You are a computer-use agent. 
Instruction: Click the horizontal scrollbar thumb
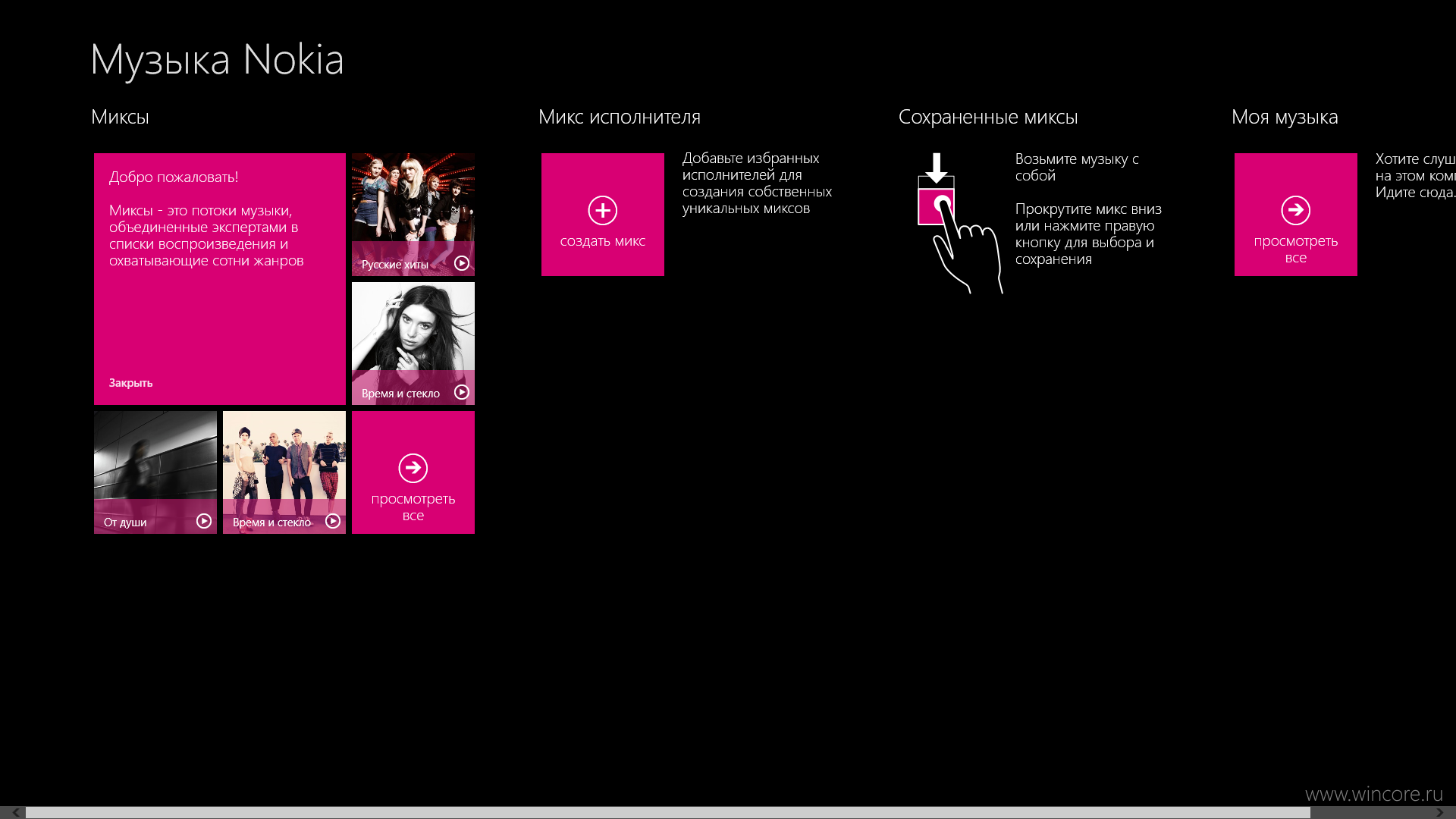coord(668,812)
